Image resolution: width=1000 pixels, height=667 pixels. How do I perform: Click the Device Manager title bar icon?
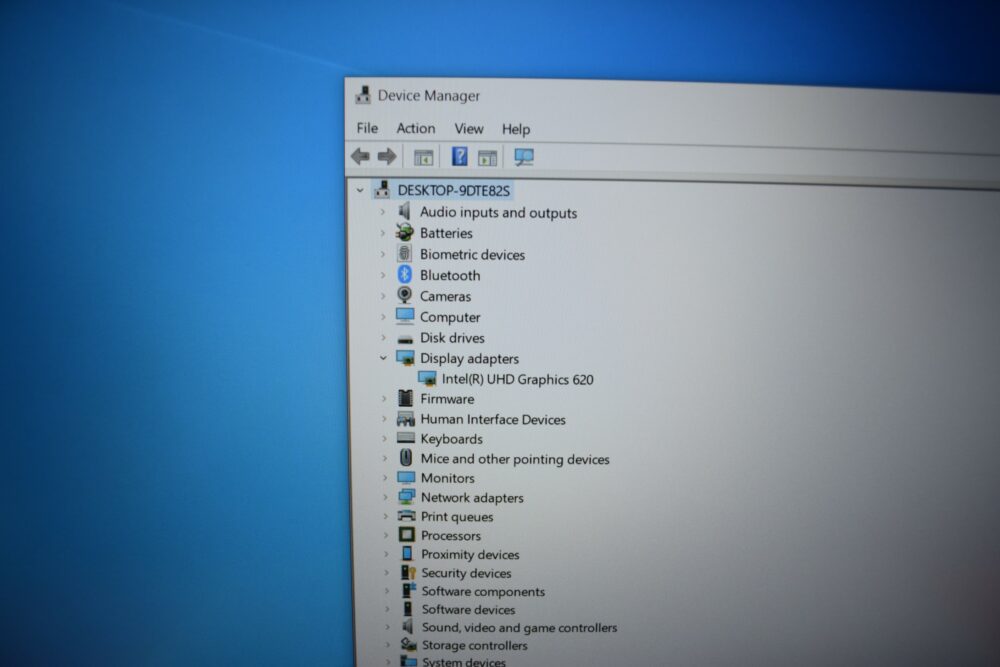pyautogui.click(x=364, y=95)
